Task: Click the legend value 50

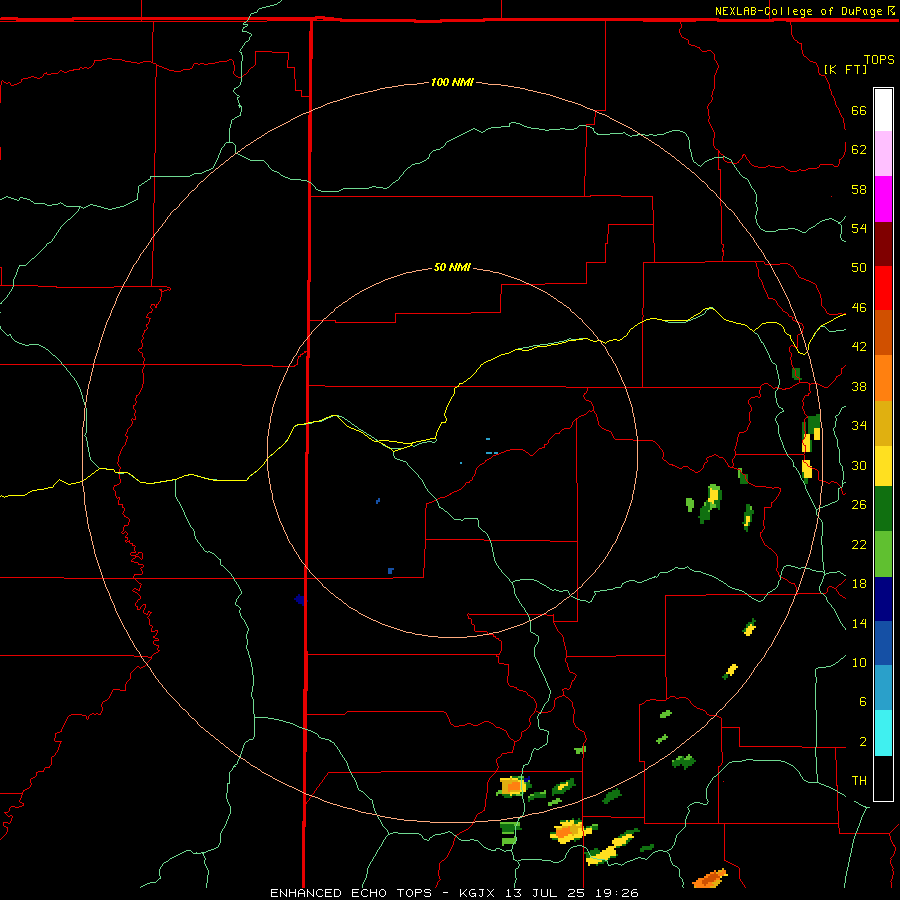Action: 859,267
